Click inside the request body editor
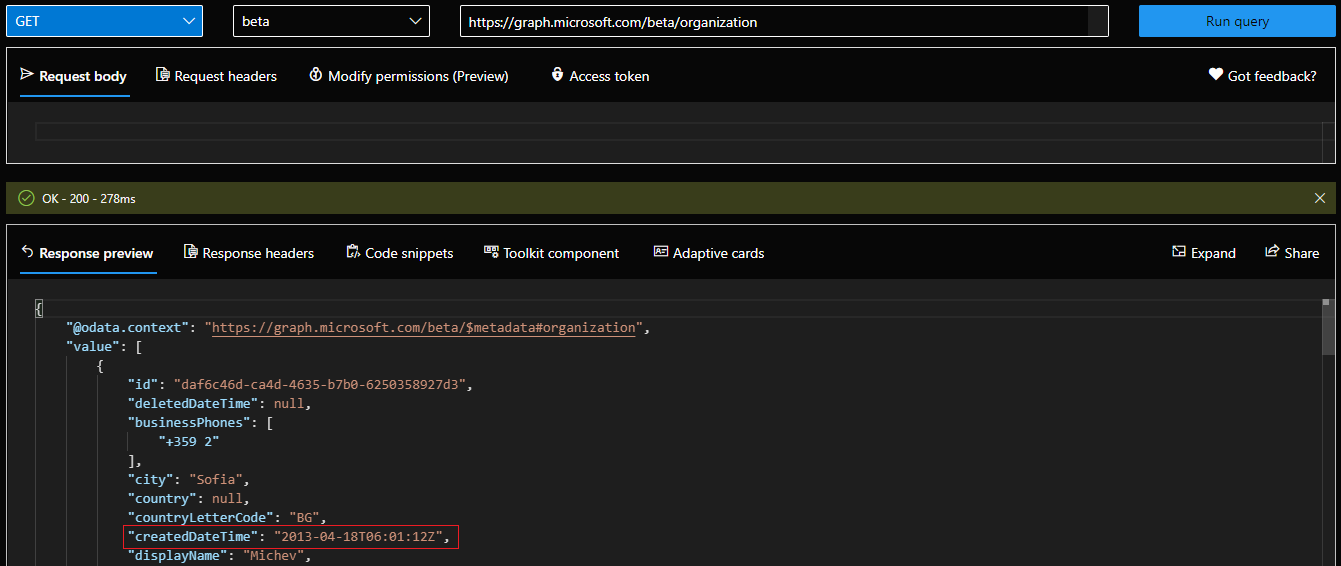 [670, 132]
